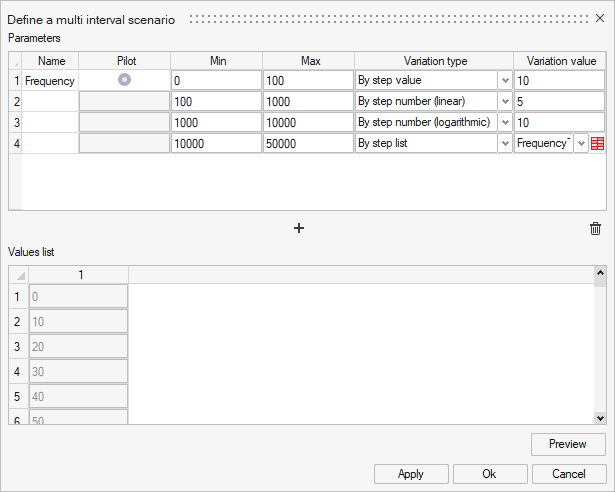Cancel the scenario definition
The image size is (615, 492).
pos(569,473)
